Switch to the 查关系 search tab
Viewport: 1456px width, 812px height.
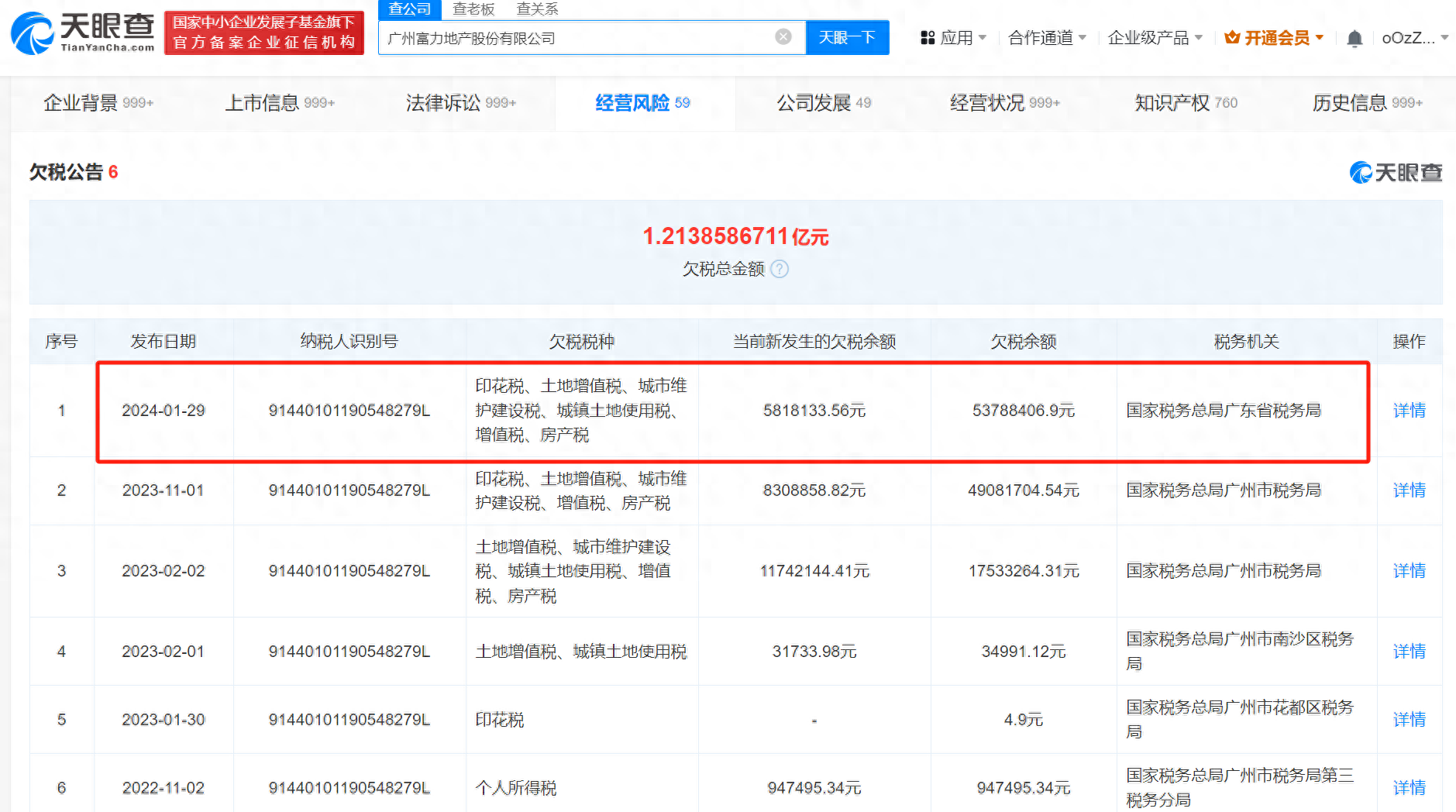(537, 9)
